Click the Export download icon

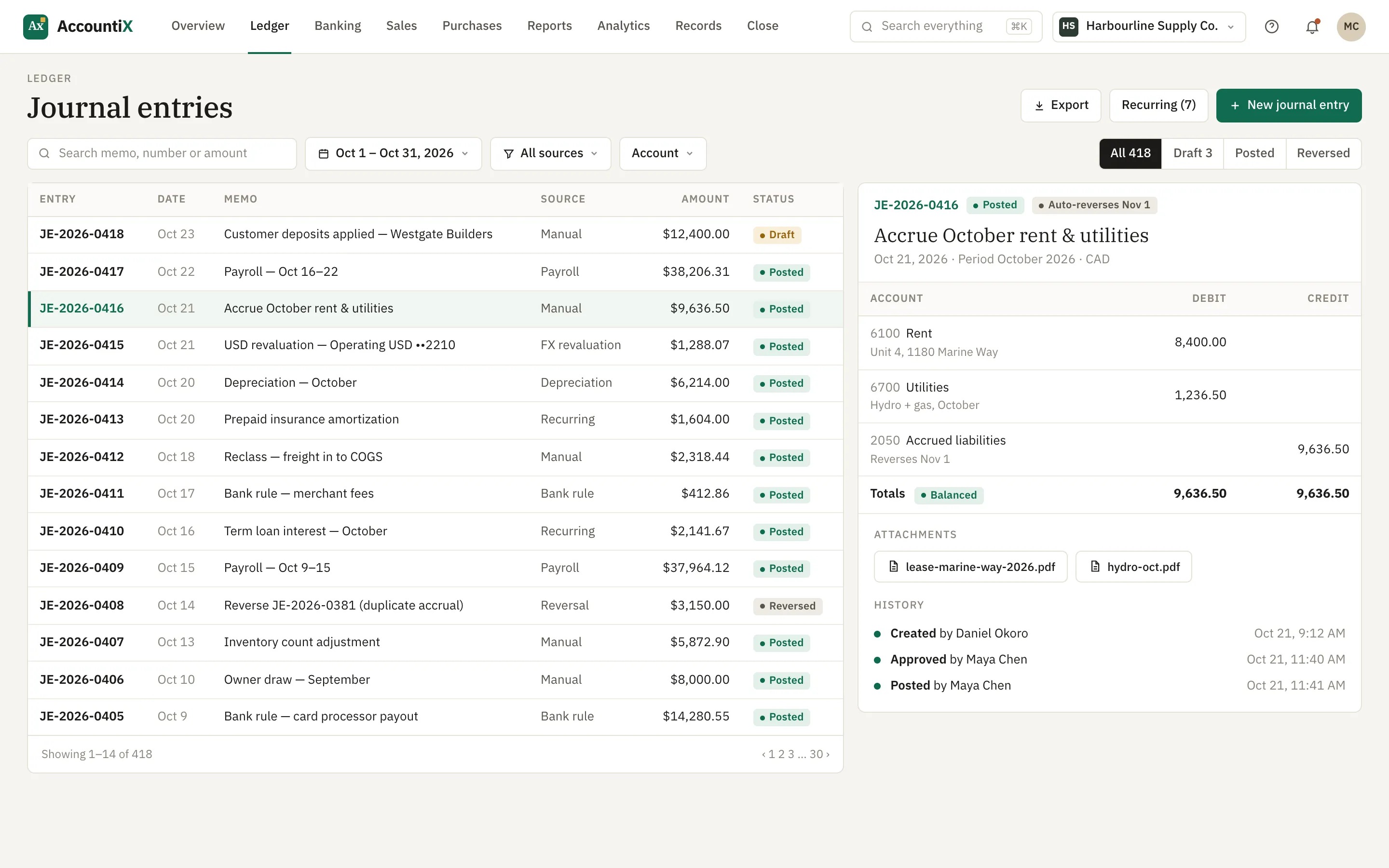1039,106
